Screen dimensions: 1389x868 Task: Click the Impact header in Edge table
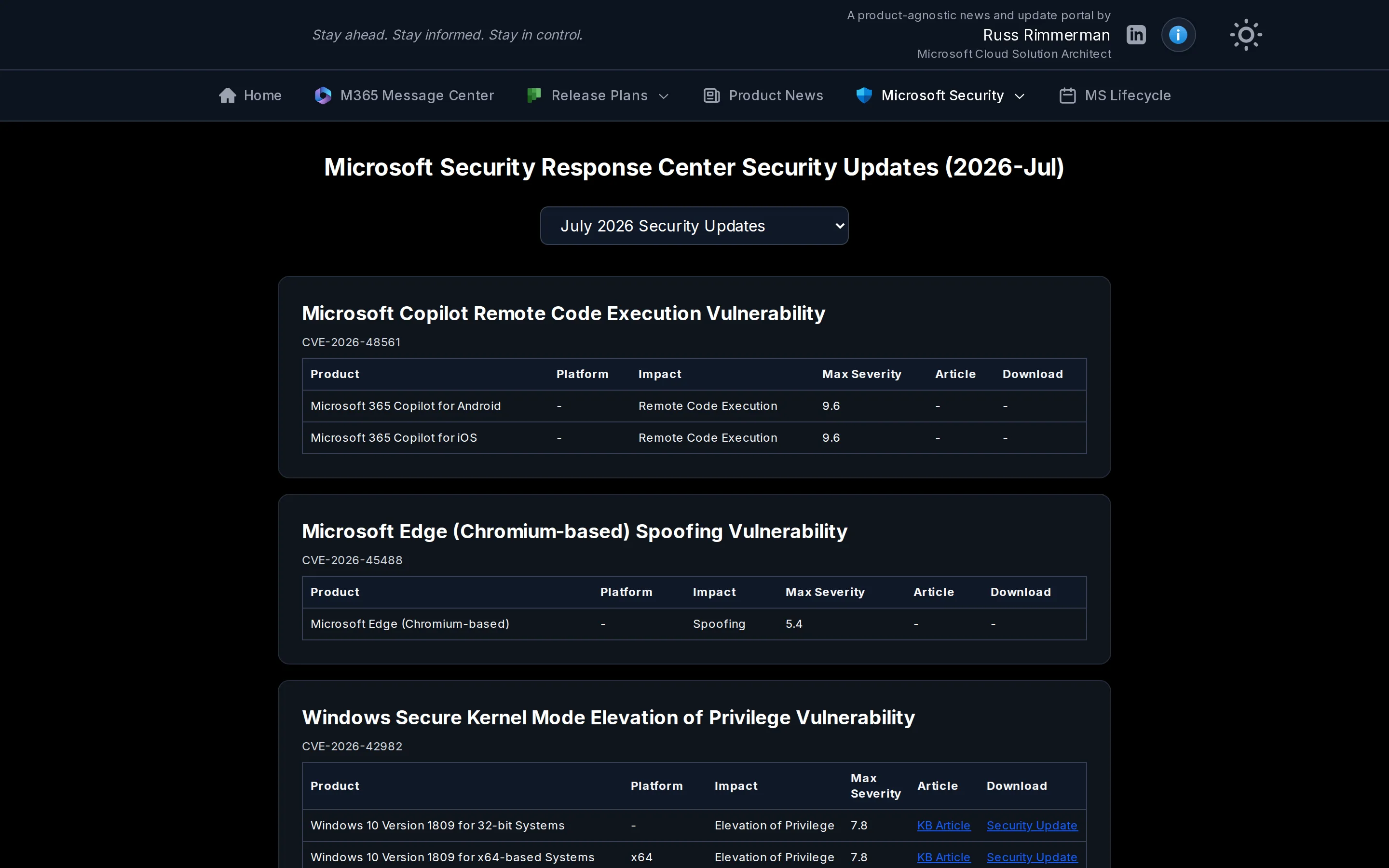[714, 592]
